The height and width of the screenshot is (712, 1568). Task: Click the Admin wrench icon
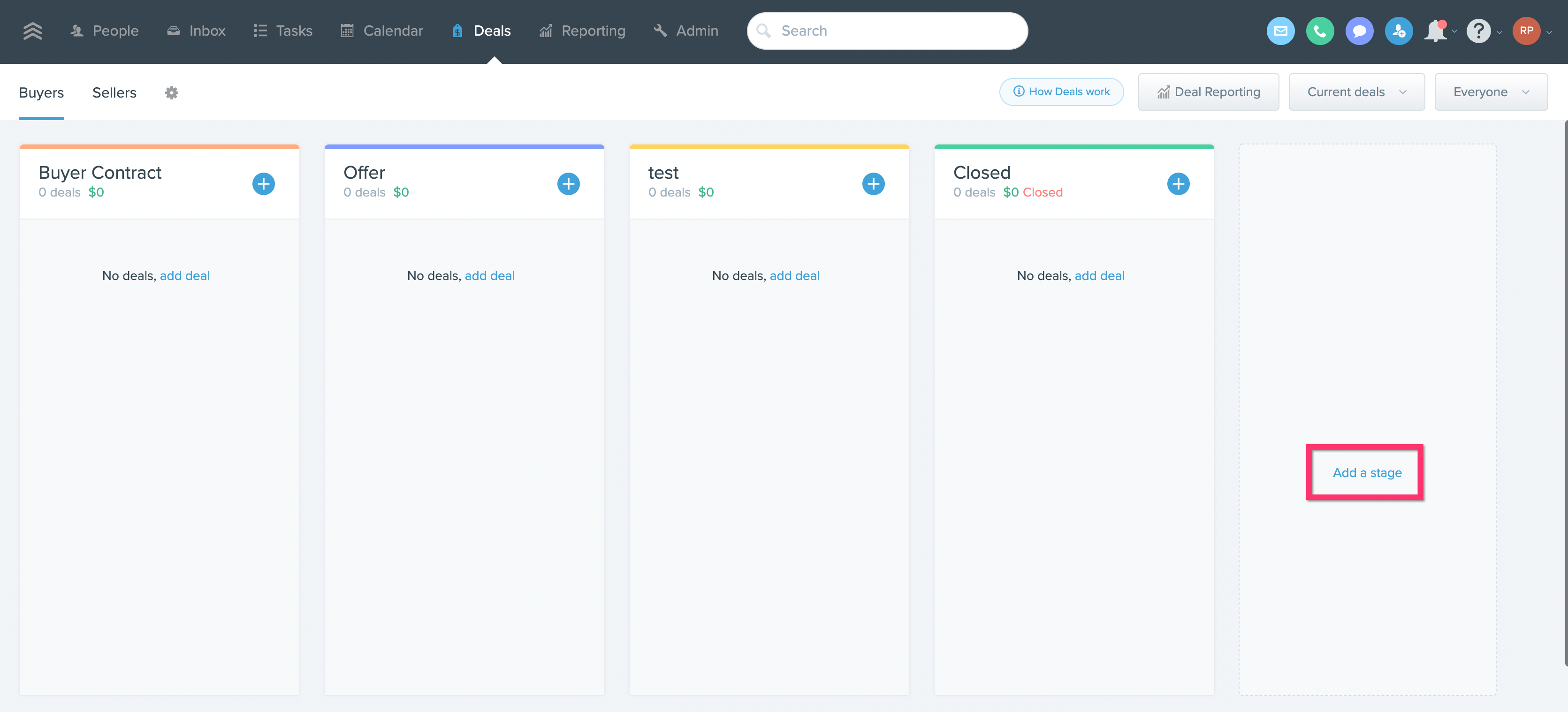pos(660,30)
